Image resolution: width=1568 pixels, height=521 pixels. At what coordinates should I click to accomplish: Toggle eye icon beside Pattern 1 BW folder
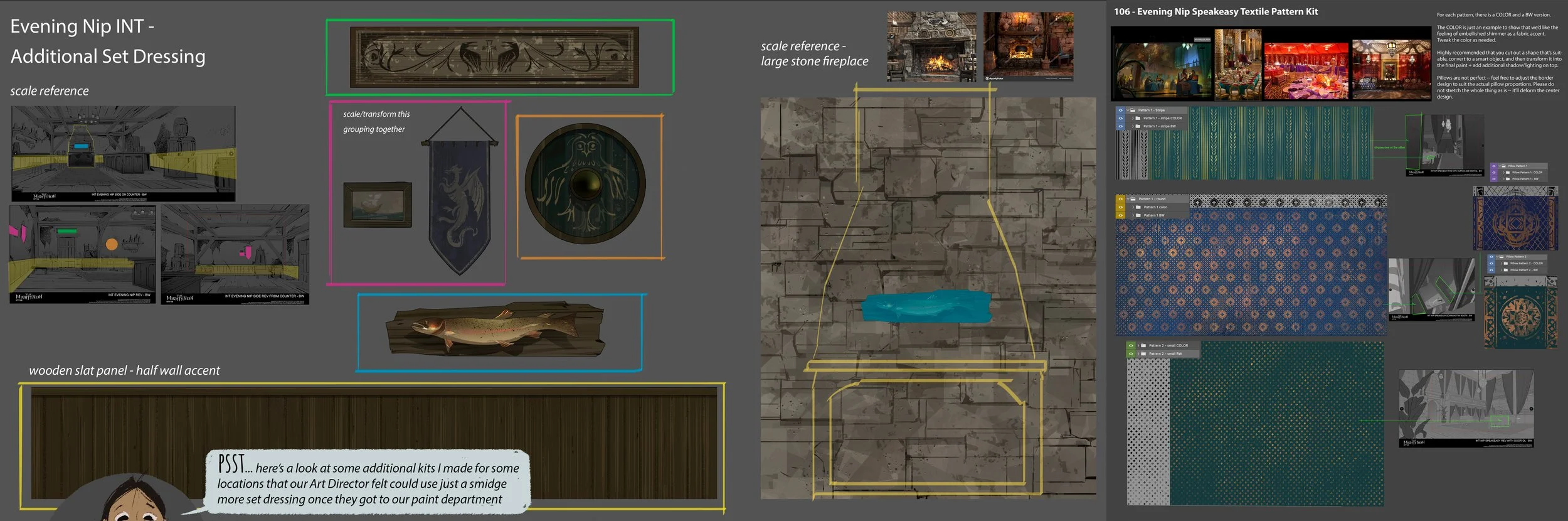pyautogui.click(x=1121, y=215)
